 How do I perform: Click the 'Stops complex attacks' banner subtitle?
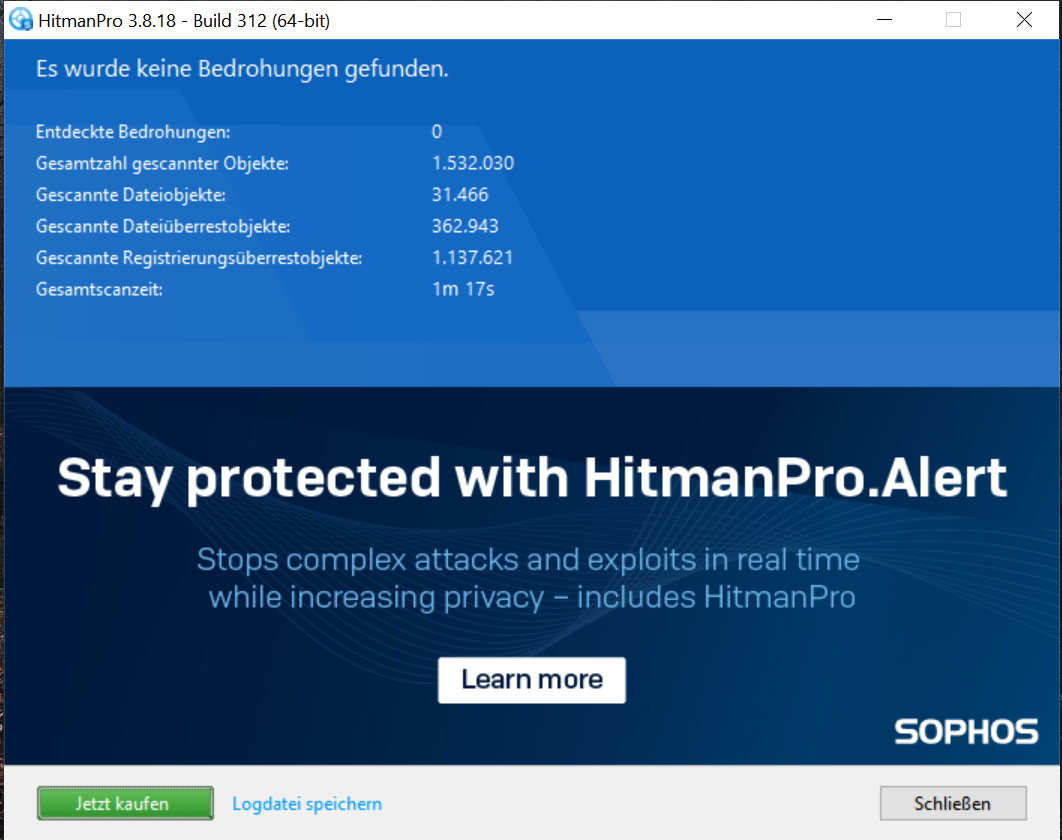pyautogui.click(x=528, y=579)
